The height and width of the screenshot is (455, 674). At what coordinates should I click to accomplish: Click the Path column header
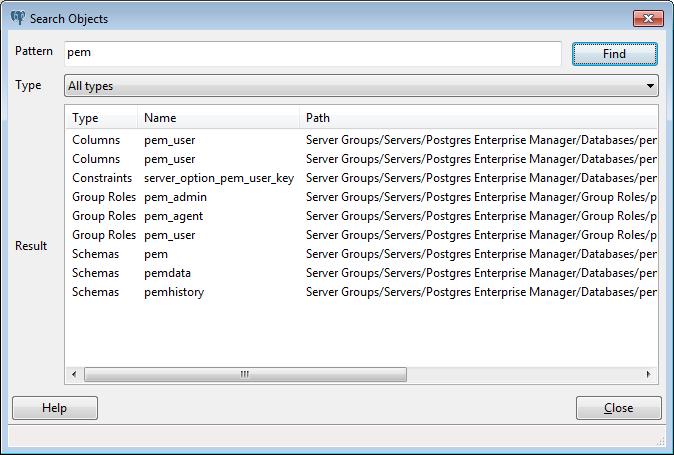478,118
